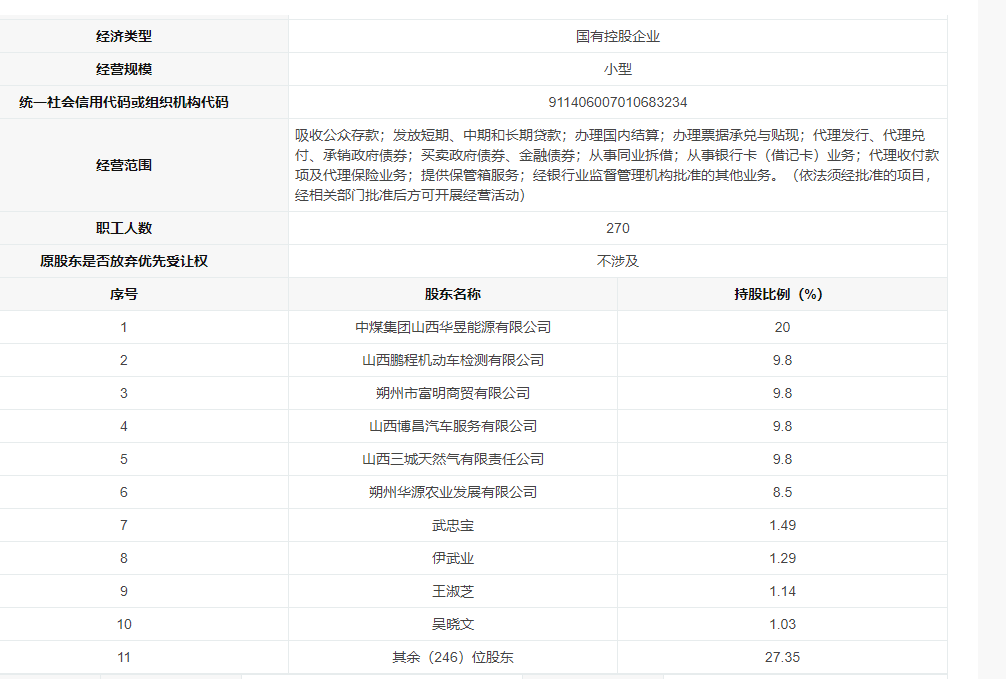Click the 1.14 shareholding value
Screen dimensions: 1006x679
pos(783,592)
